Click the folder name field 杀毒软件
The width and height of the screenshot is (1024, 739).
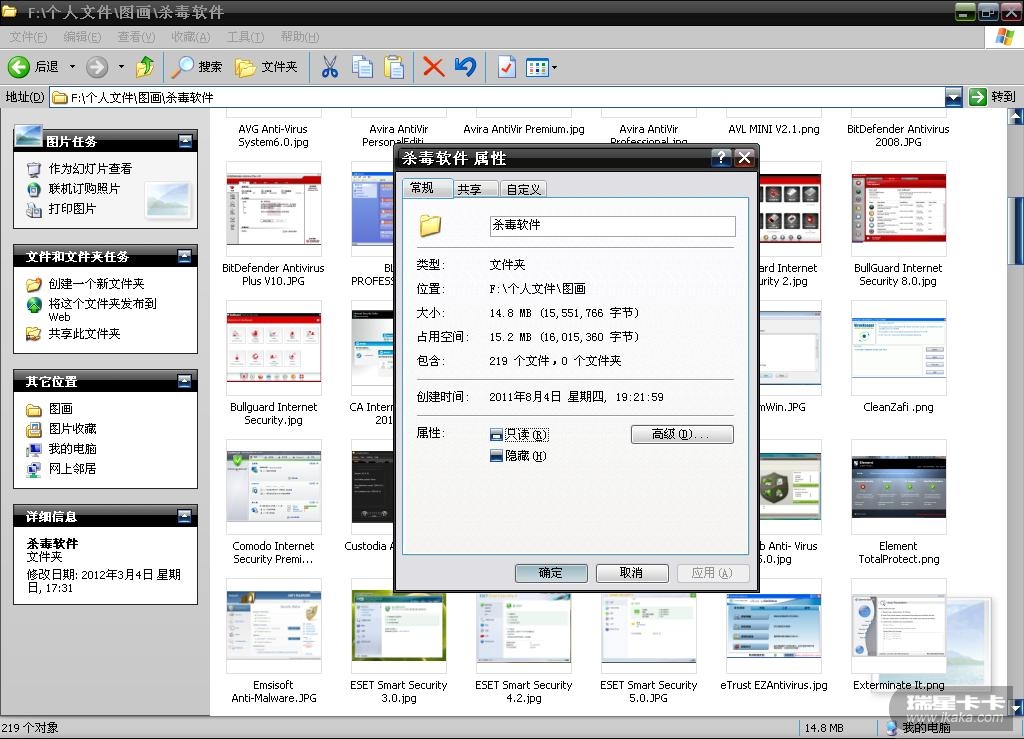612,226
